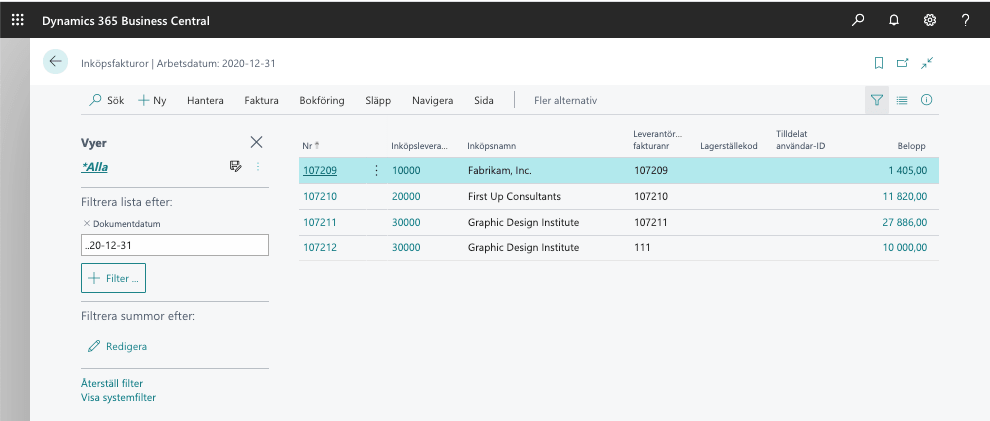The width and height of the screenshot is (990, 421).
Task: Select vendor invoice number 111
Action: (x=642, y=247)
